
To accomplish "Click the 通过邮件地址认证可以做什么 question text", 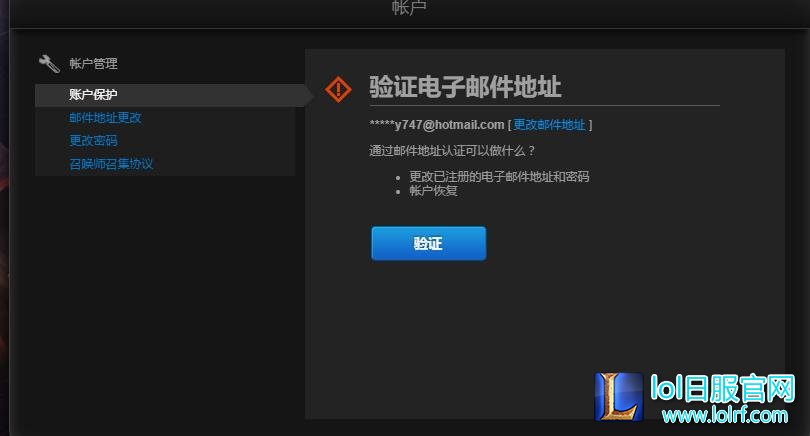I will pos(452,151).
